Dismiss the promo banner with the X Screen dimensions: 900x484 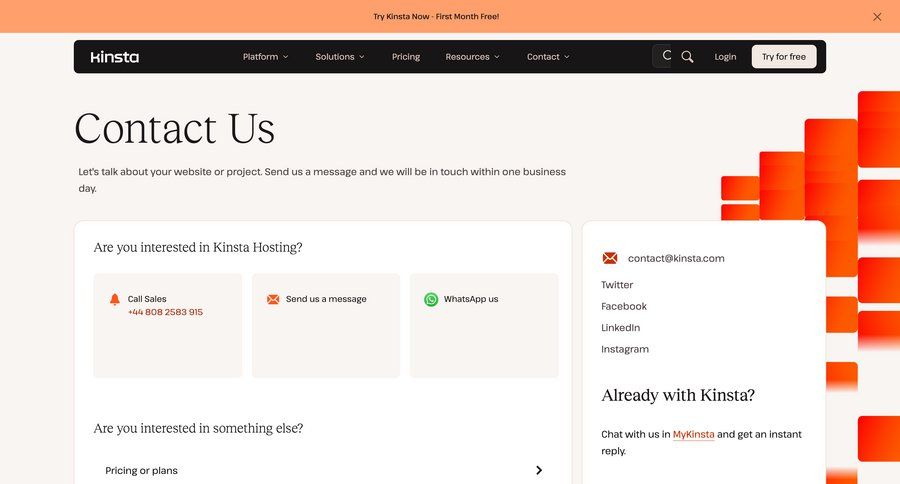(x=877, y=17)
